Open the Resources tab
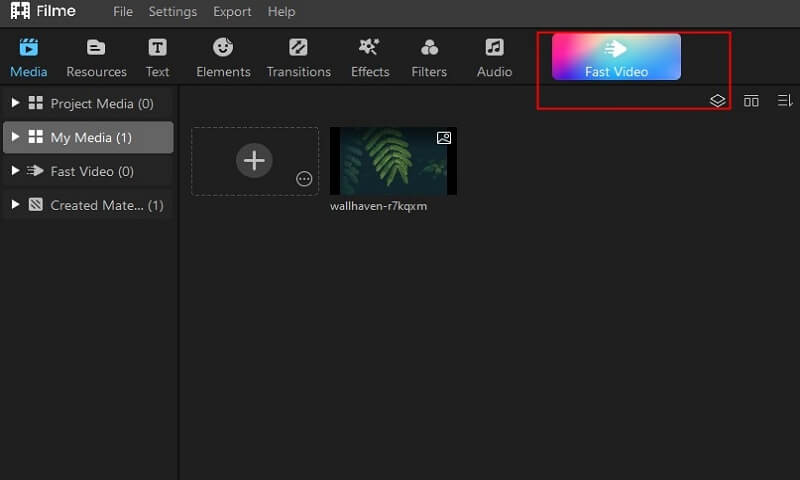 pyautogui.click(x=96, y=58)
